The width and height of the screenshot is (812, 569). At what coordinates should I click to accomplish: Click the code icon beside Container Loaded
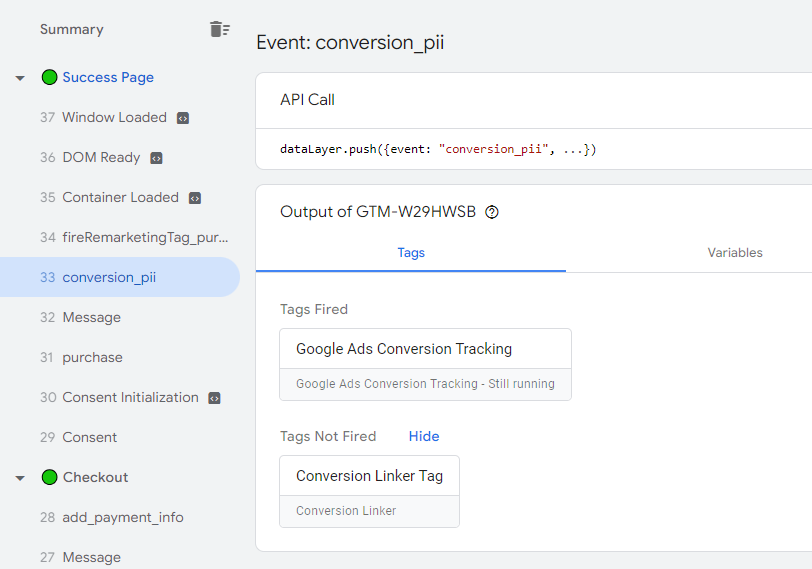tap(195, 198)
